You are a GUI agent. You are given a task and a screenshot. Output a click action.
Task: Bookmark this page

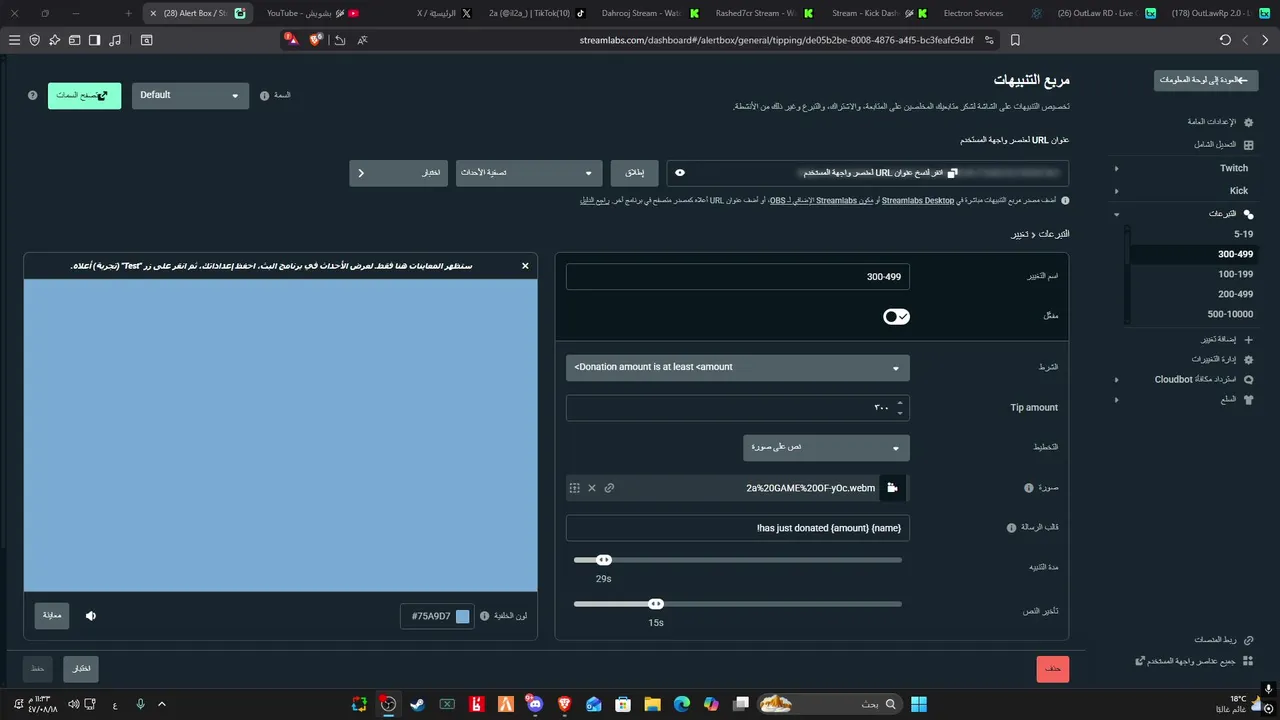click(x=1015, y=40)
